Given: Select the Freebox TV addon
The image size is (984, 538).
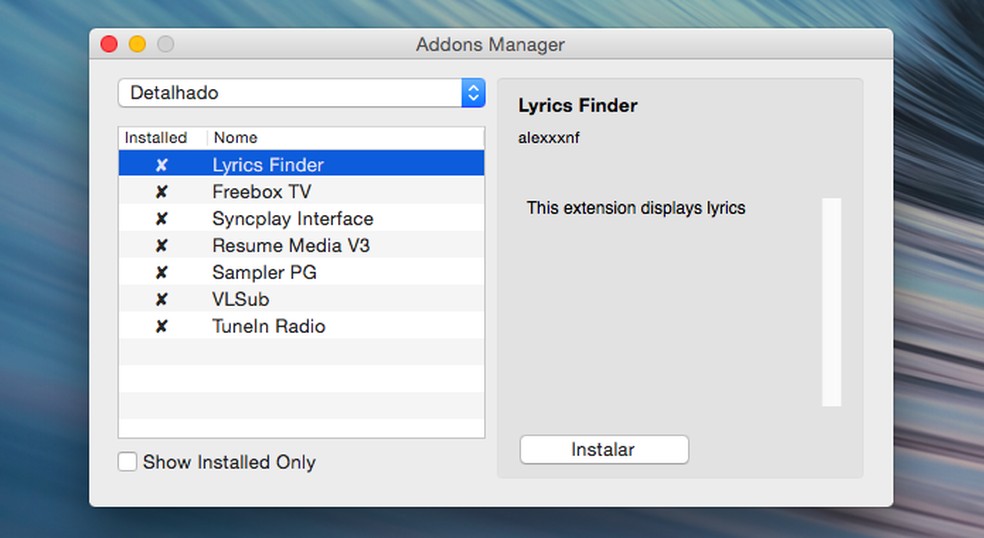Looking at the screenshot, I should pyautogui.click(x=262, y=192).
